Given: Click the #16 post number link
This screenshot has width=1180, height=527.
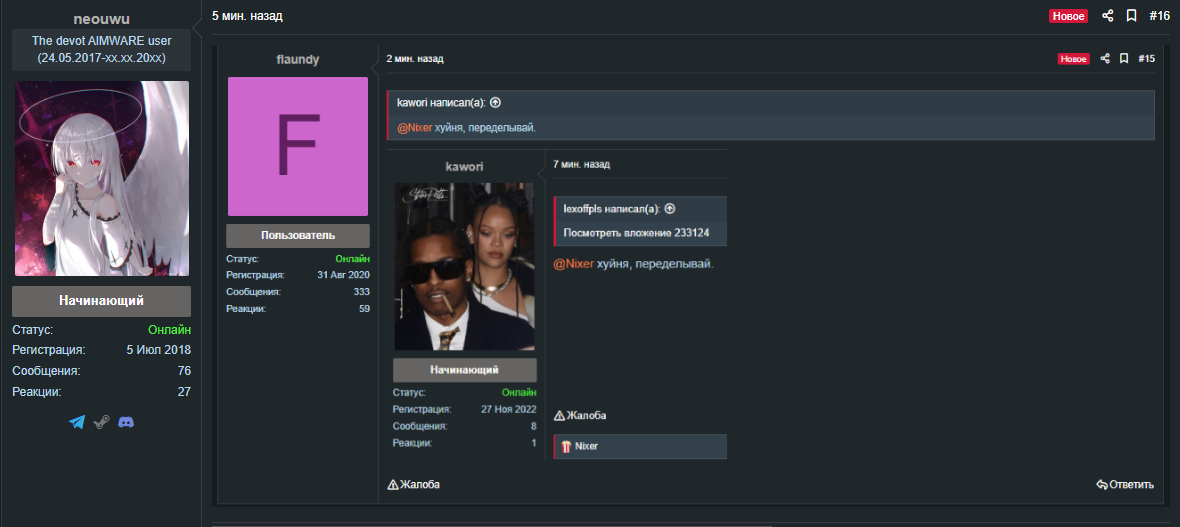Looking at the screenshot, I should tap(1159, 16).
